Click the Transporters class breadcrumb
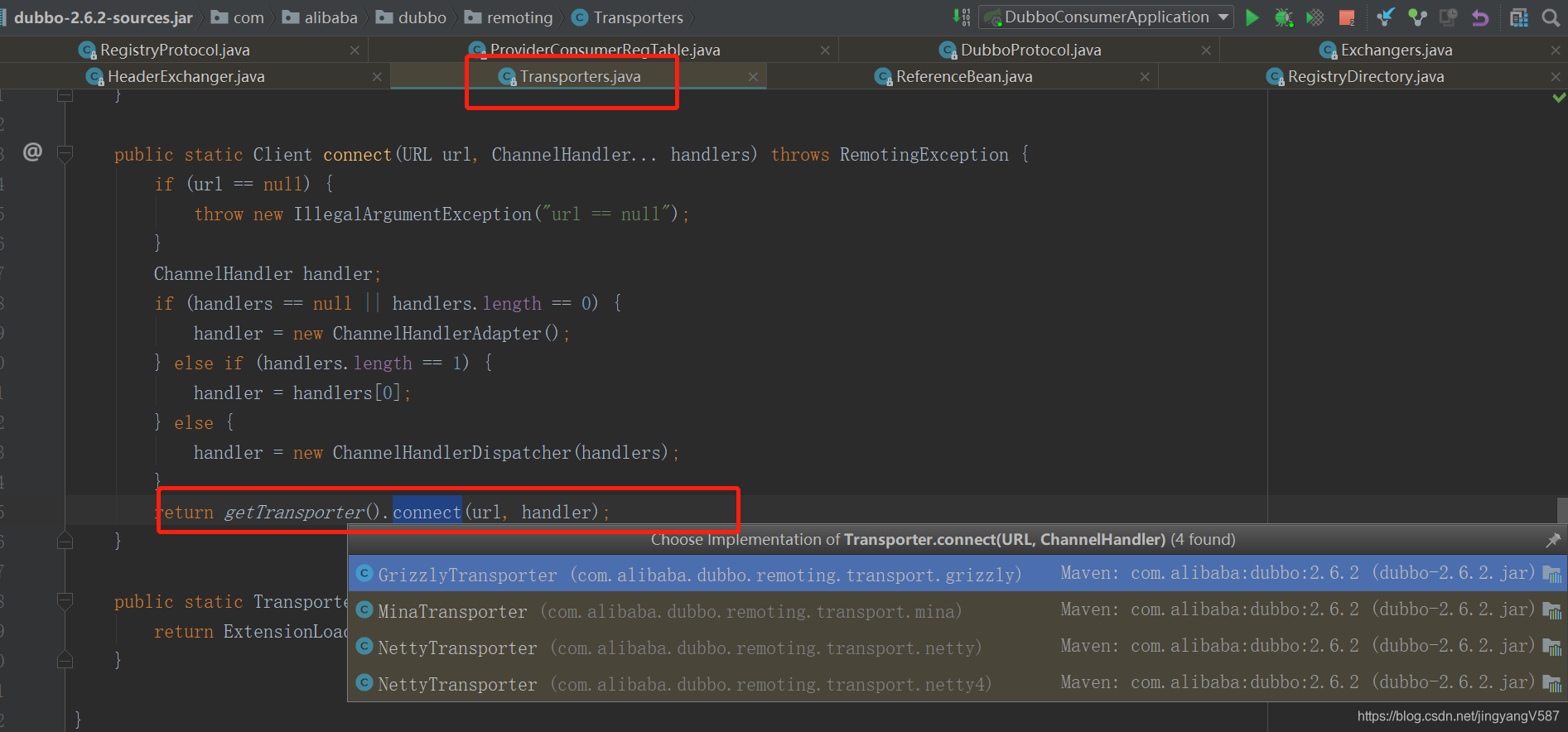The height and width of the screenshot is (732, 1568). (x=628, y=17)
